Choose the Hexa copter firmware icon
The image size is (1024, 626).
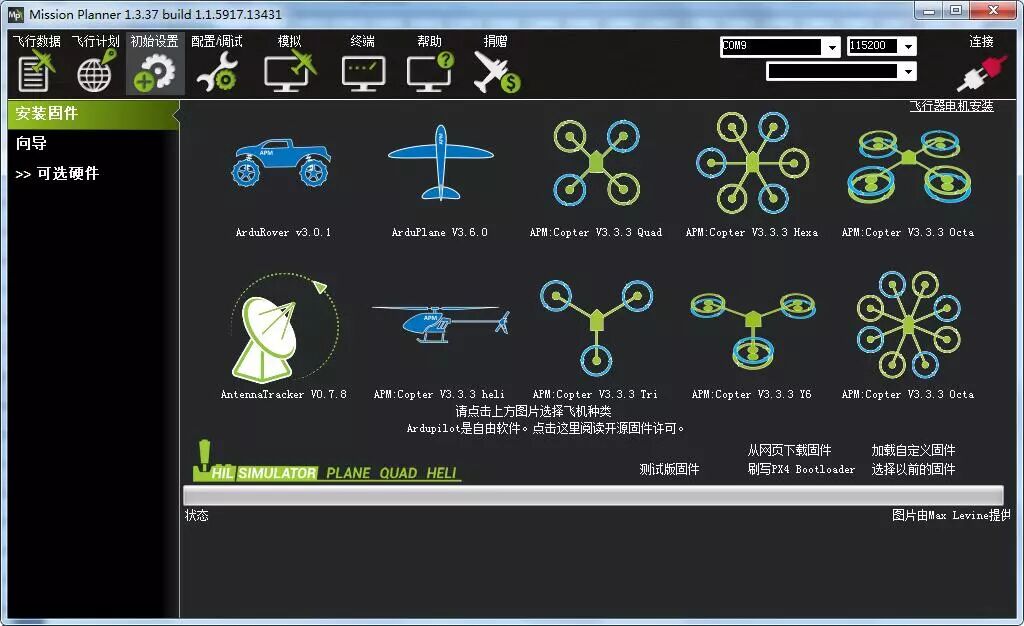[751, 165]
